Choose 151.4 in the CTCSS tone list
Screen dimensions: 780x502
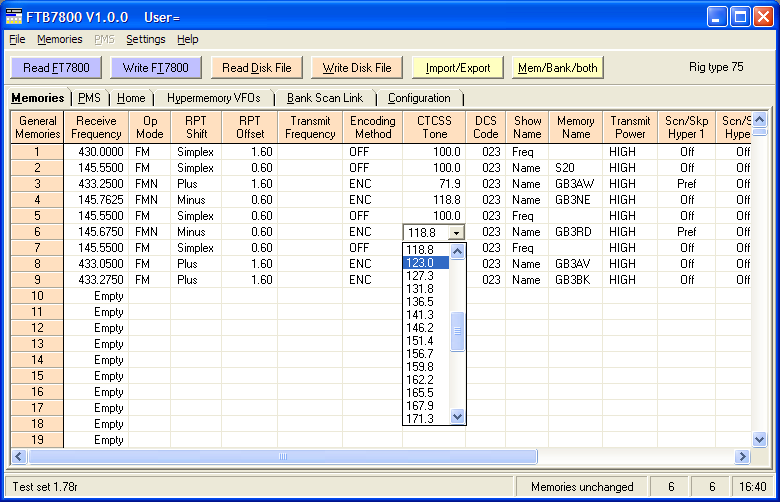click(x=426, y=341)
